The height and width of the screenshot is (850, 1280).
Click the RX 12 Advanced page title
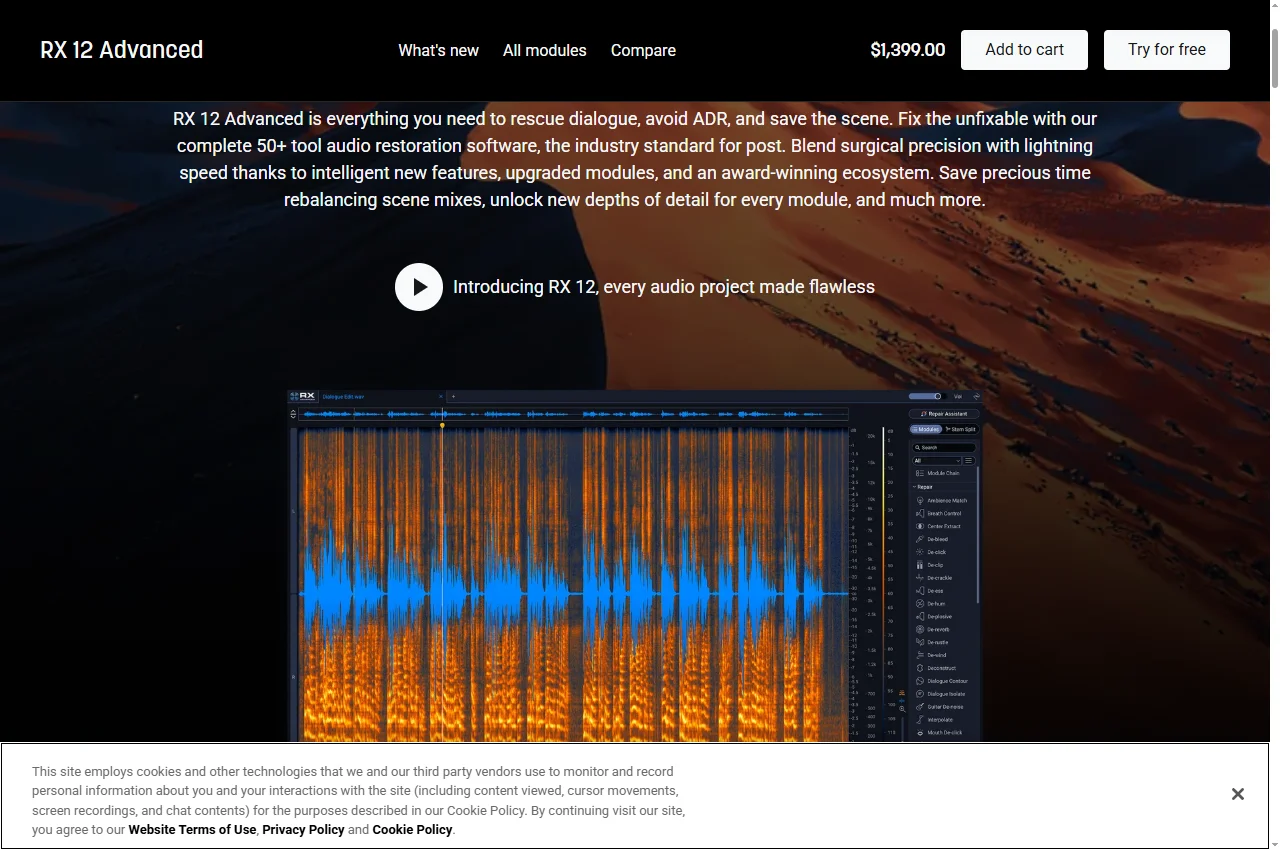coord(122,50)
